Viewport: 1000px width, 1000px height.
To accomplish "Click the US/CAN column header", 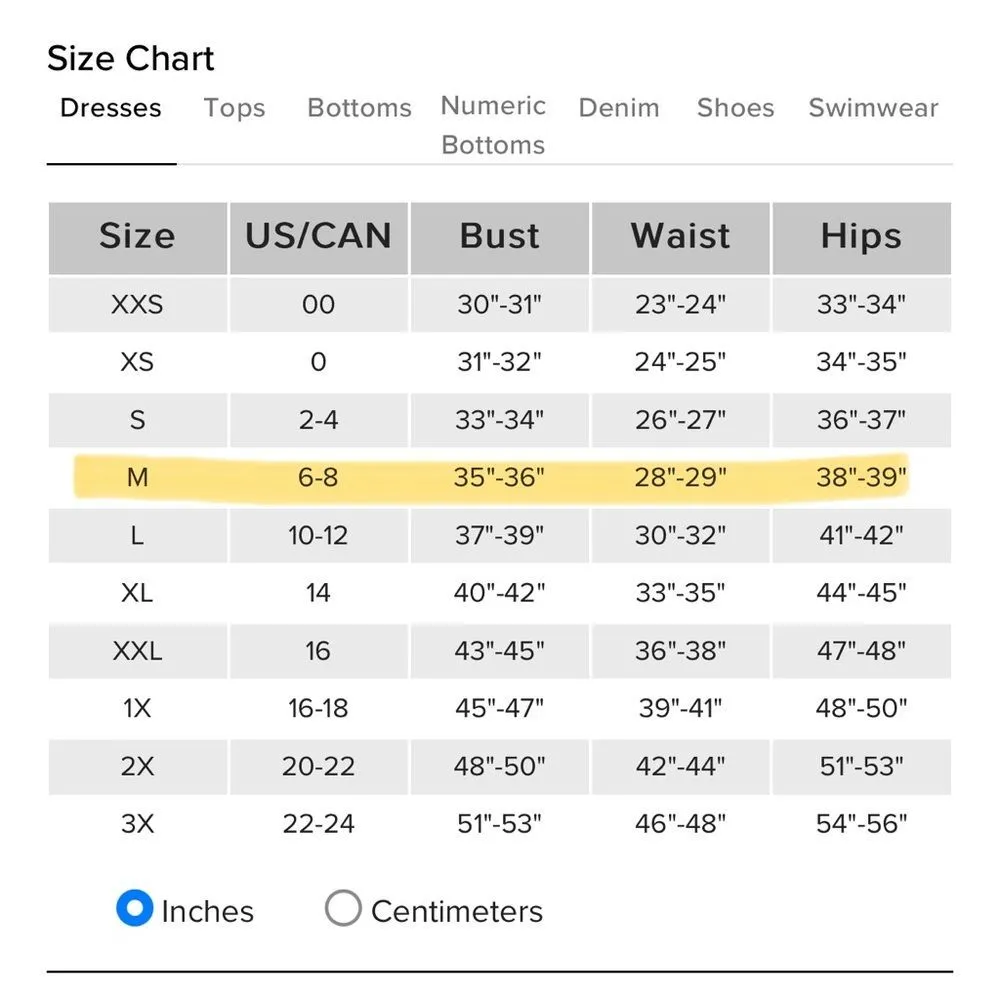I will (x=318, y=237).
